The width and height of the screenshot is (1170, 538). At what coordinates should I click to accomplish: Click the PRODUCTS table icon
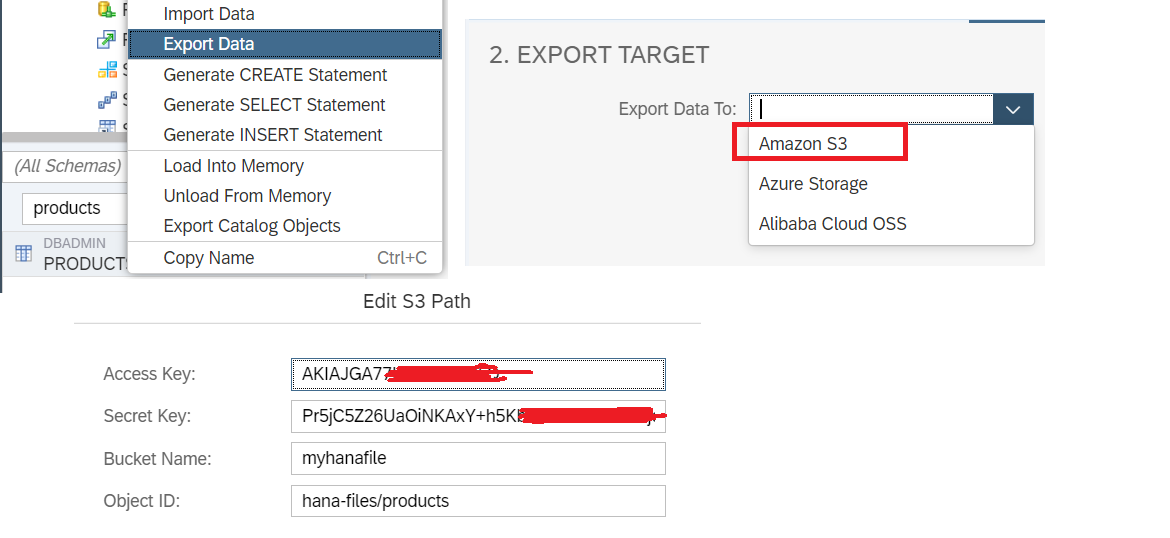[23, 254]
